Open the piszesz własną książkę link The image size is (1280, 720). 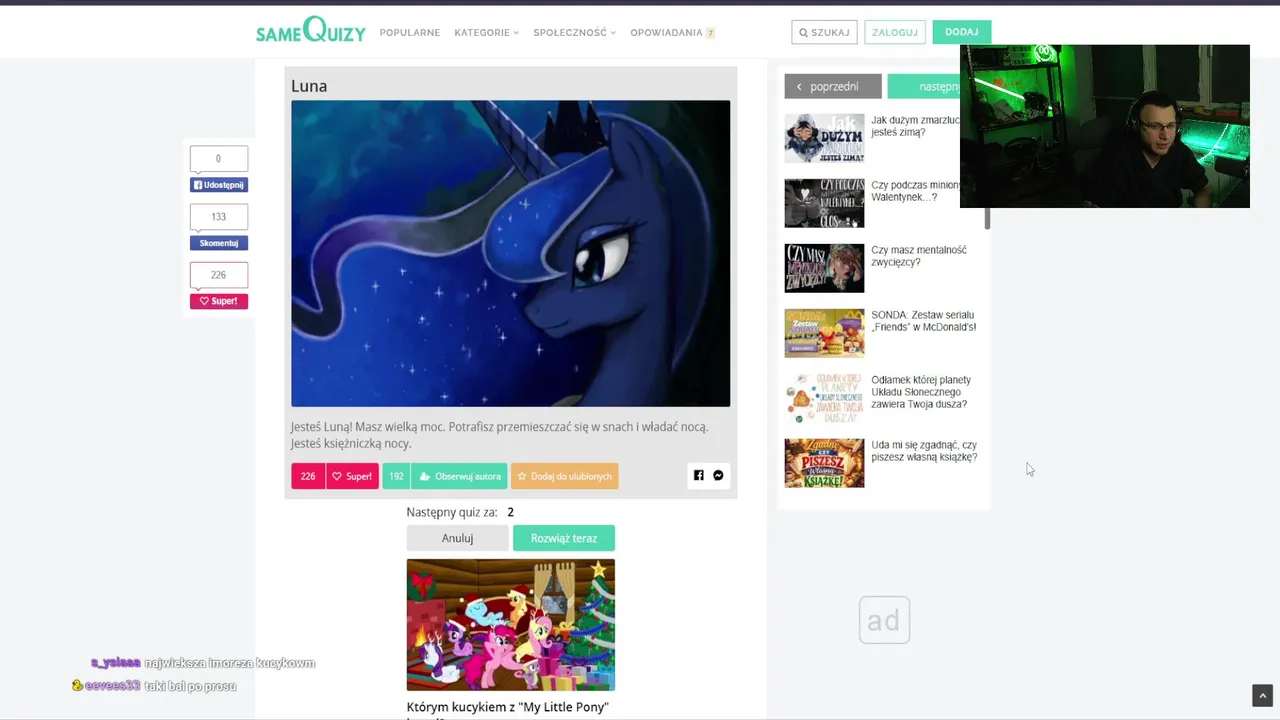point(924,451)
